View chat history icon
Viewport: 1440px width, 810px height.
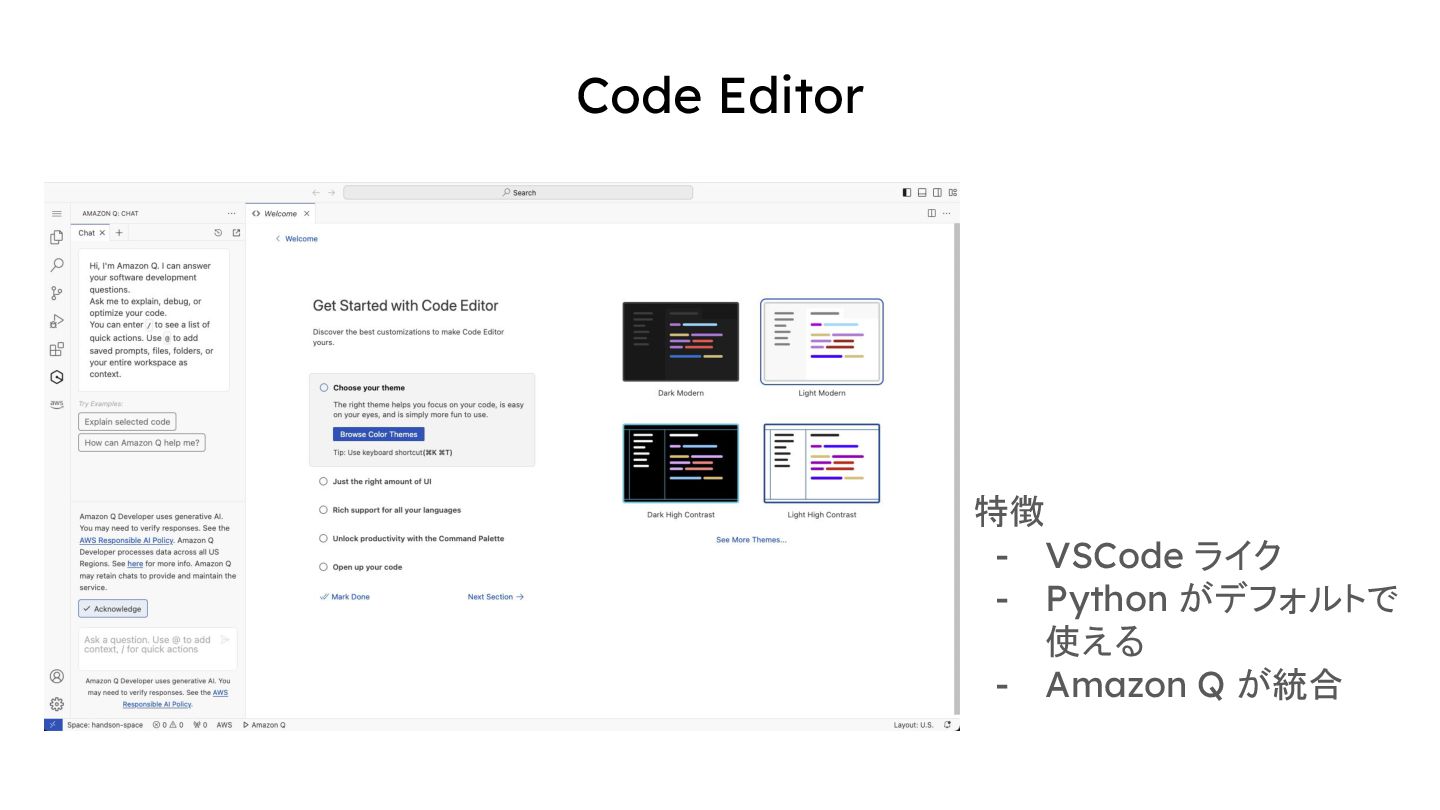pyautogui.click(x=218, y=233)
